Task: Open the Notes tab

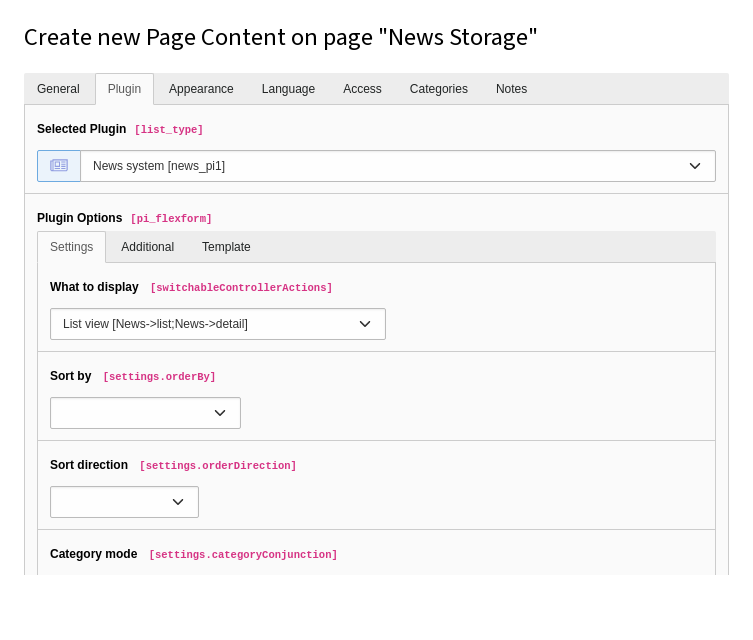Action: click(x=511, y=89)
